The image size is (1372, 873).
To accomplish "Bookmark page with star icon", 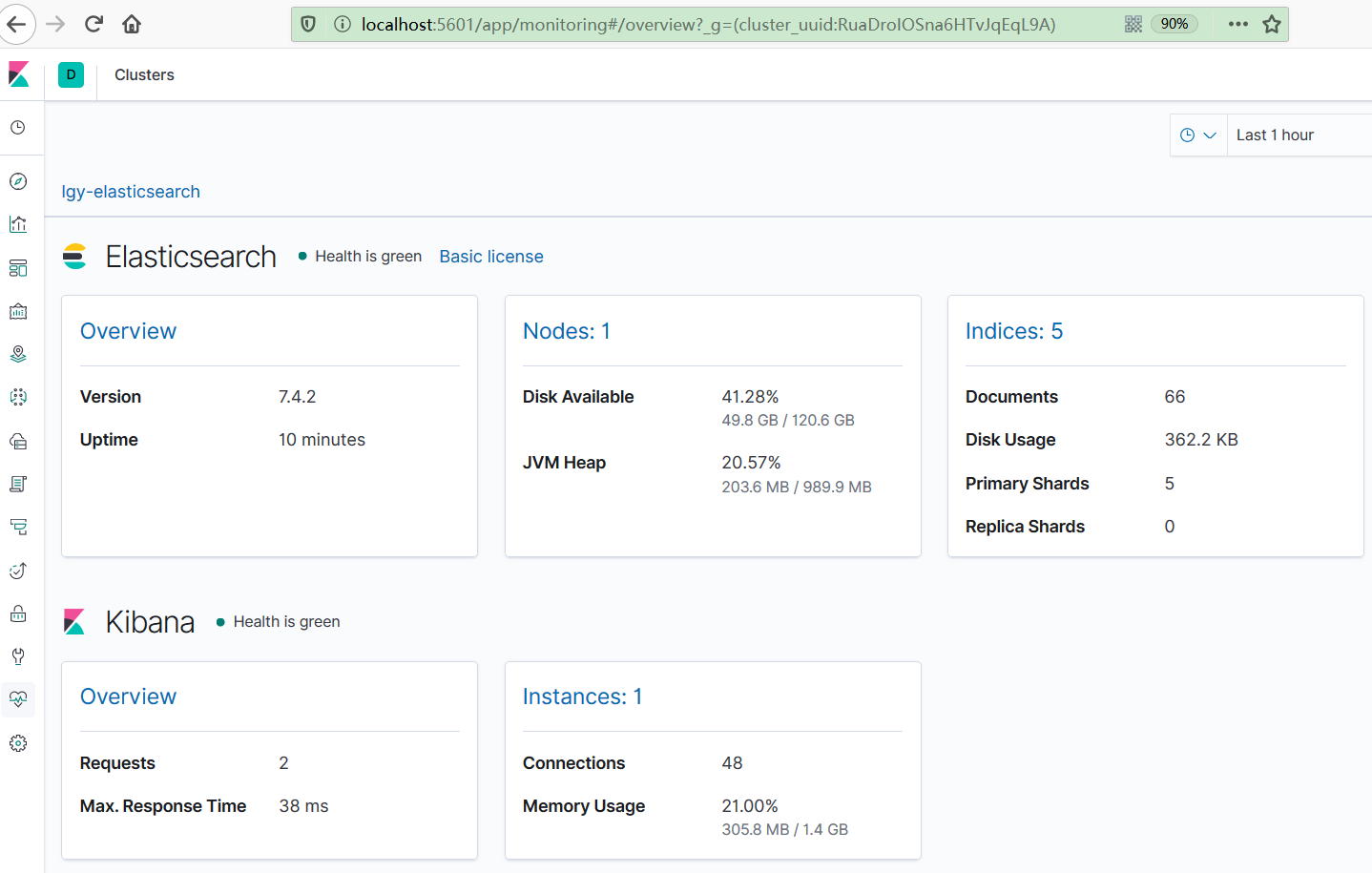I will coord(1272,24).
